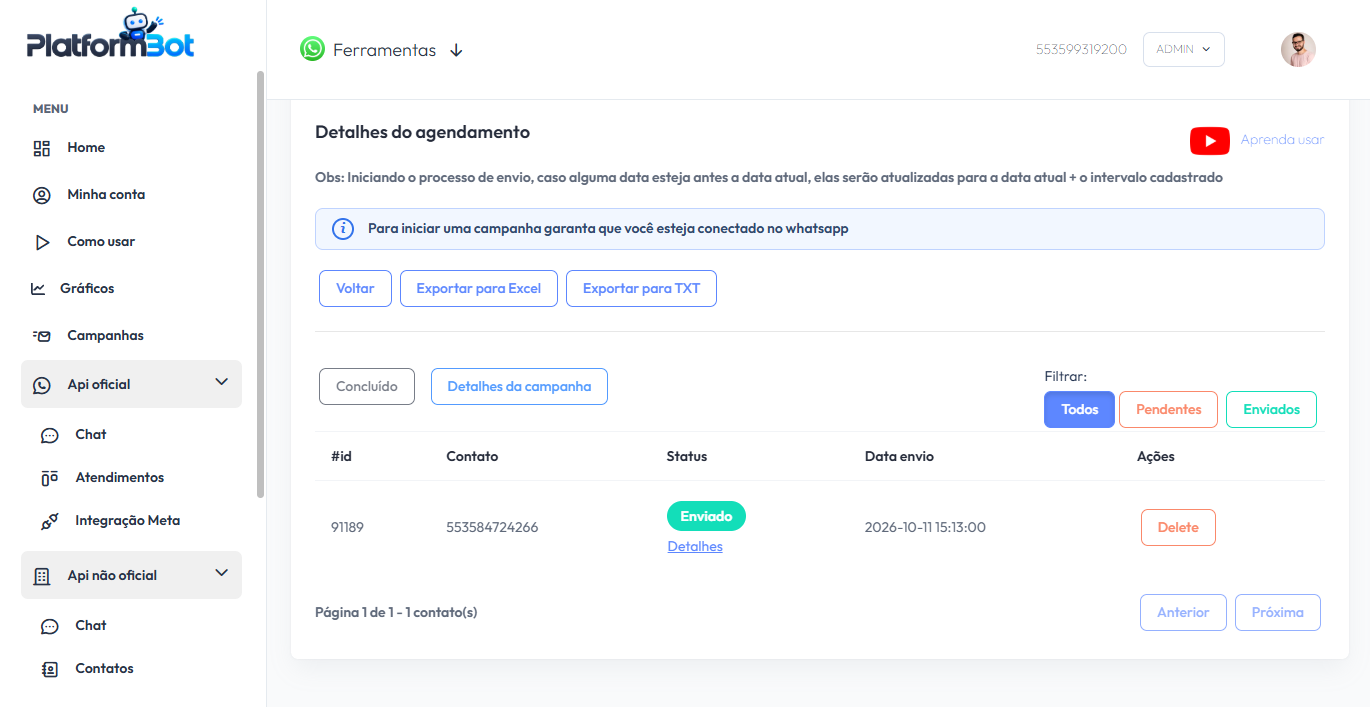Screen dimensions: 1370x707
Task: Open Atendimentos menu item
Action: pos(120,478)
